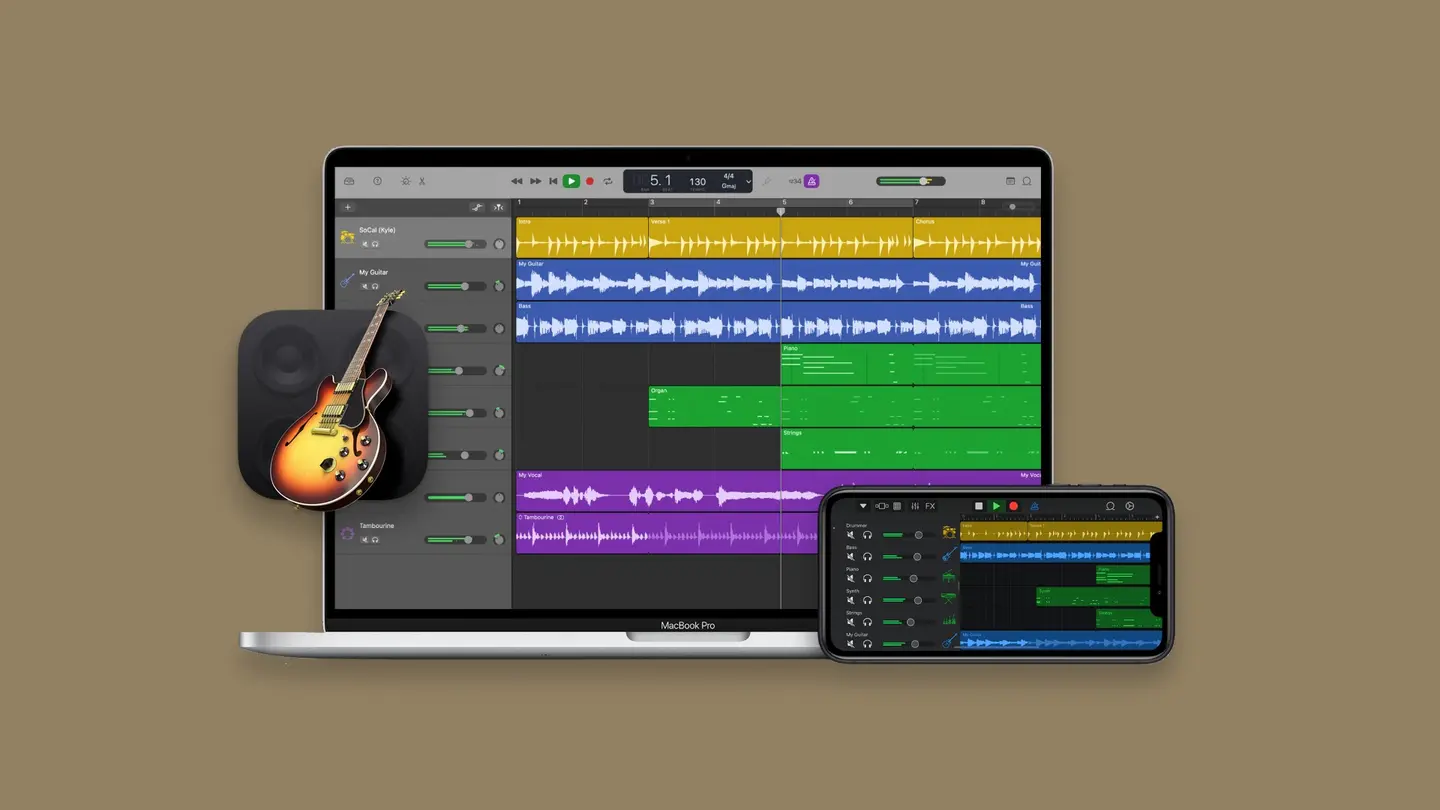Click the automation icon above the track headers
Viewport: 1440px width, 810px height.
tap(478, 206)
